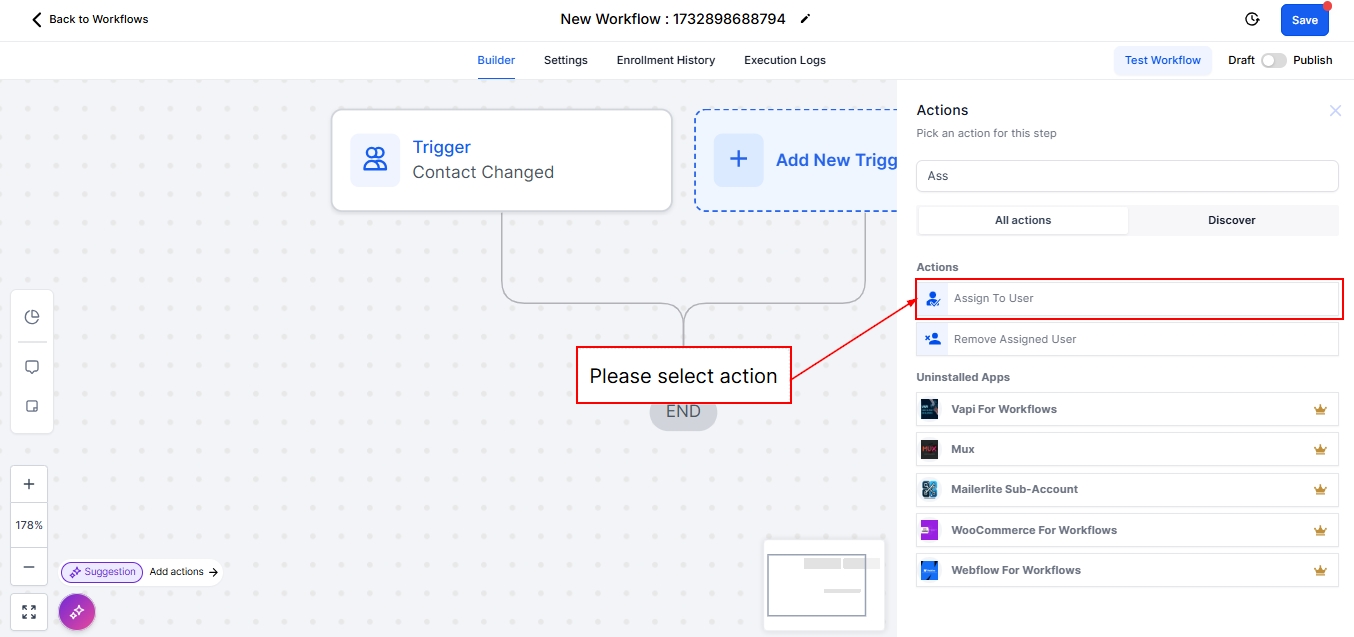Click the fit-to-screen expand icon
The image size is (1354, 637).
29,612
